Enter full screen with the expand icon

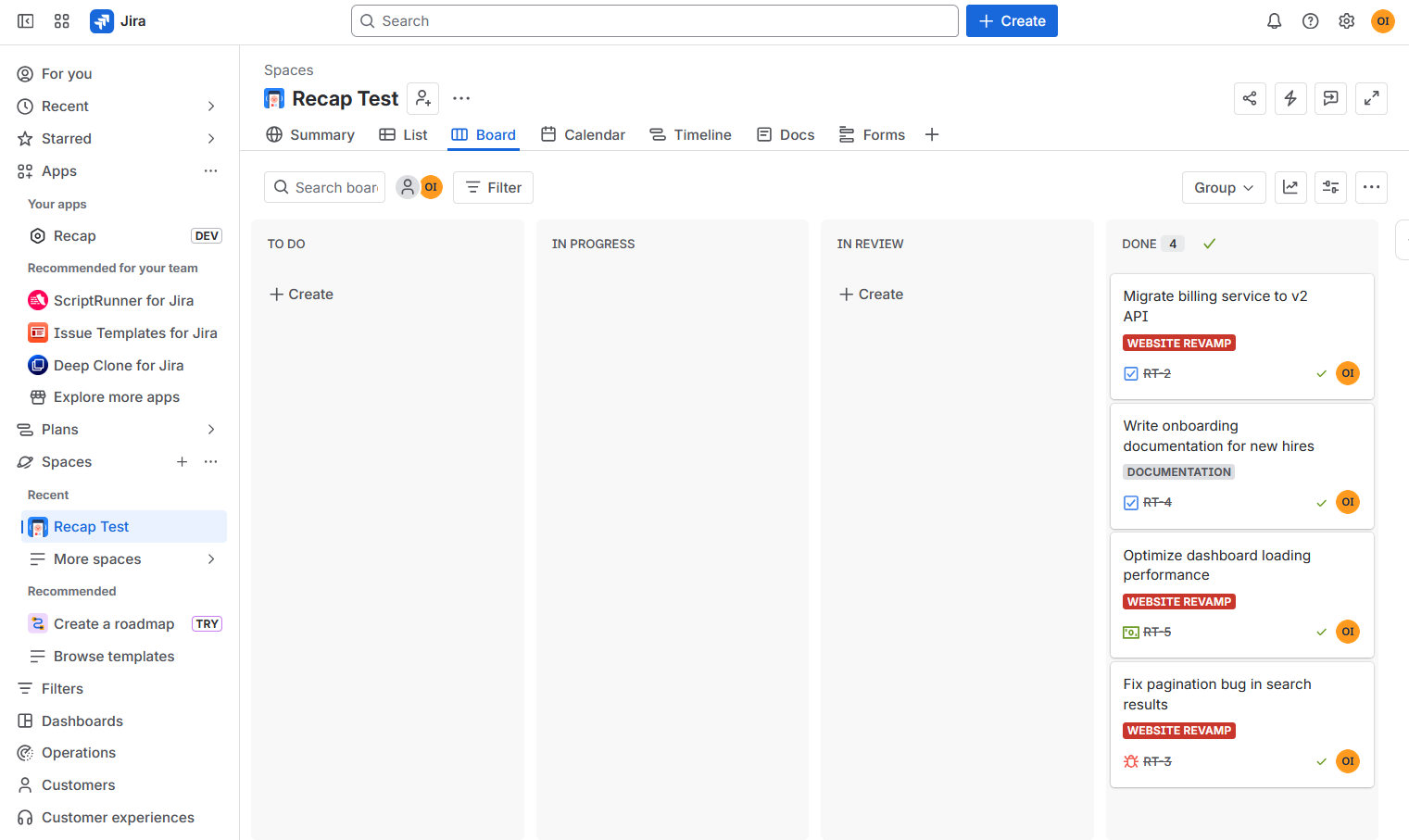click(x=1372, y=98)
